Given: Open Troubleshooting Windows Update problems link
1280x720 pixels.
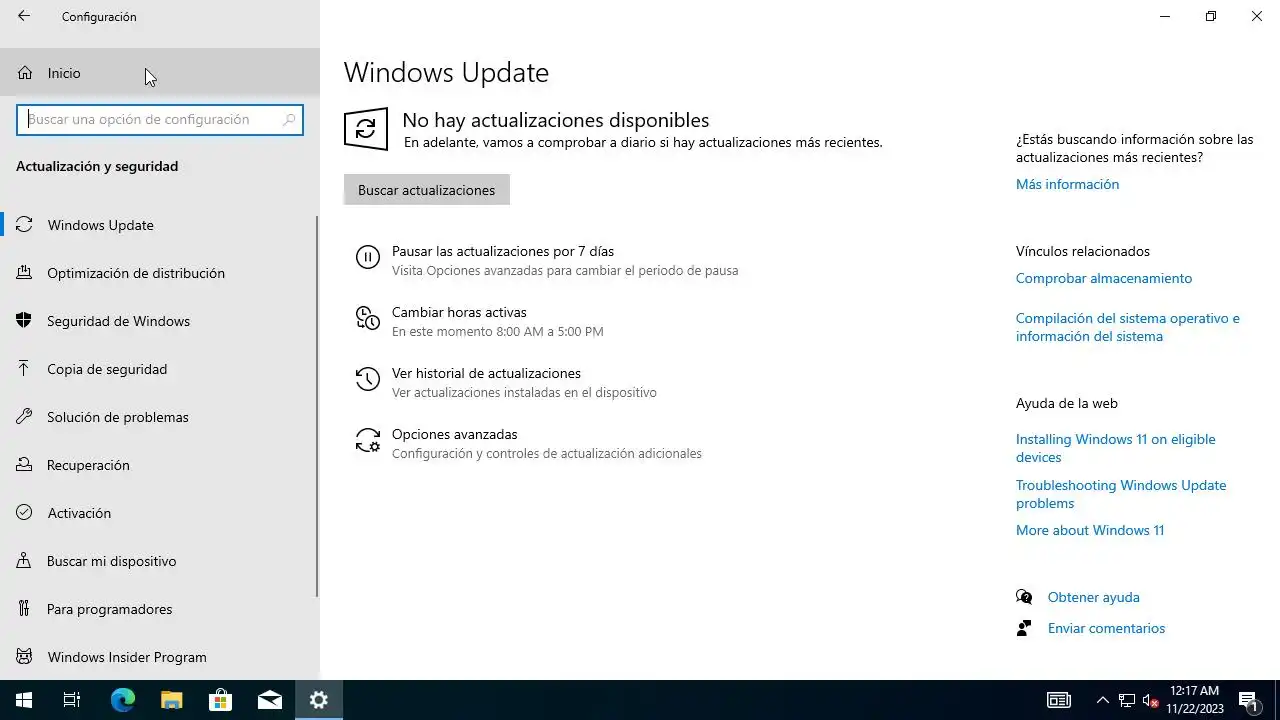Looking at the screenshot, I should coord(1121,494).
